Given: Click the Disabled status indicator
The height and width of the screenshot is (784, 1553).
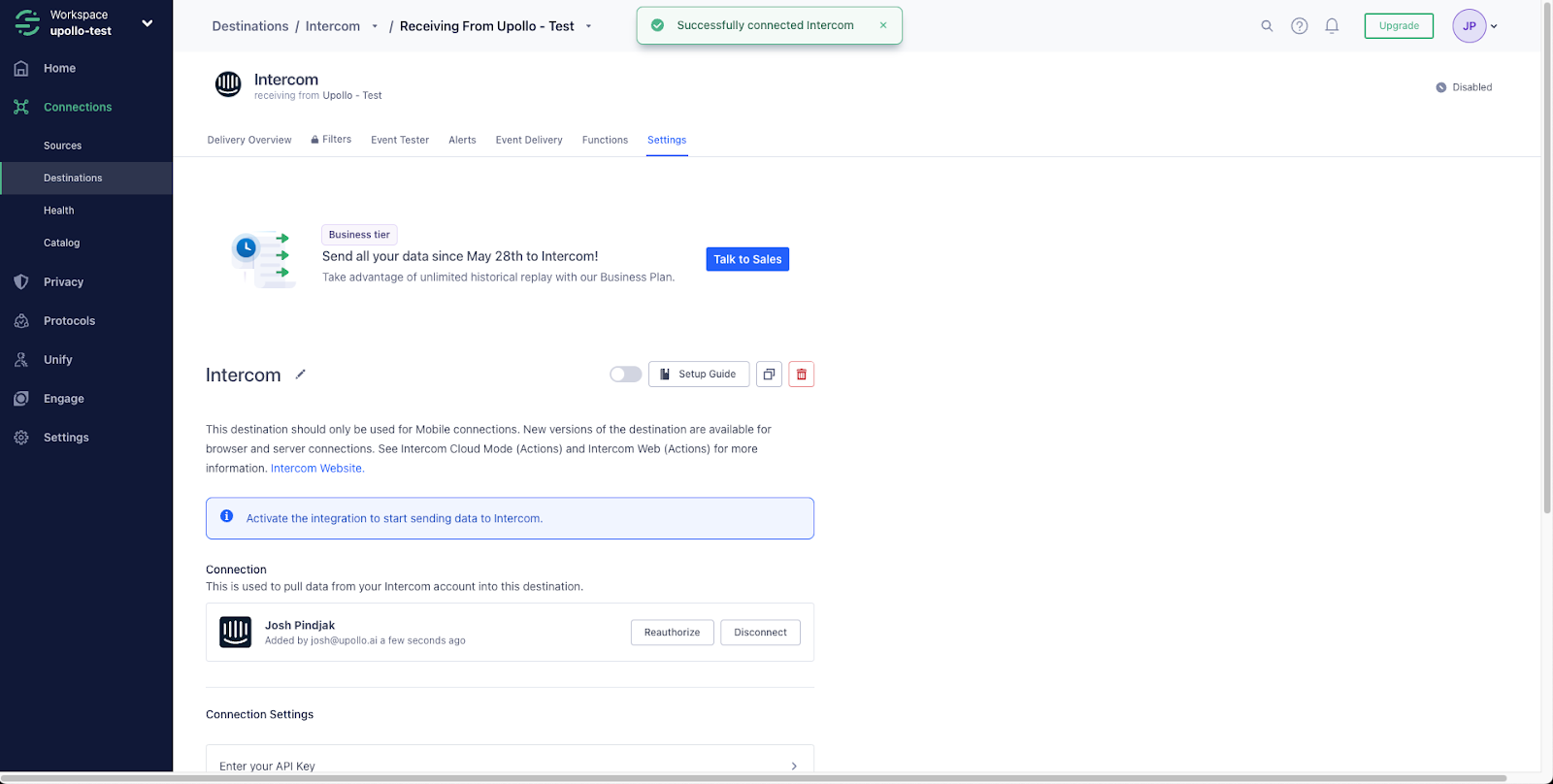Looking at the screenshot, I should pyautogui.click(x=1464, y=87).
